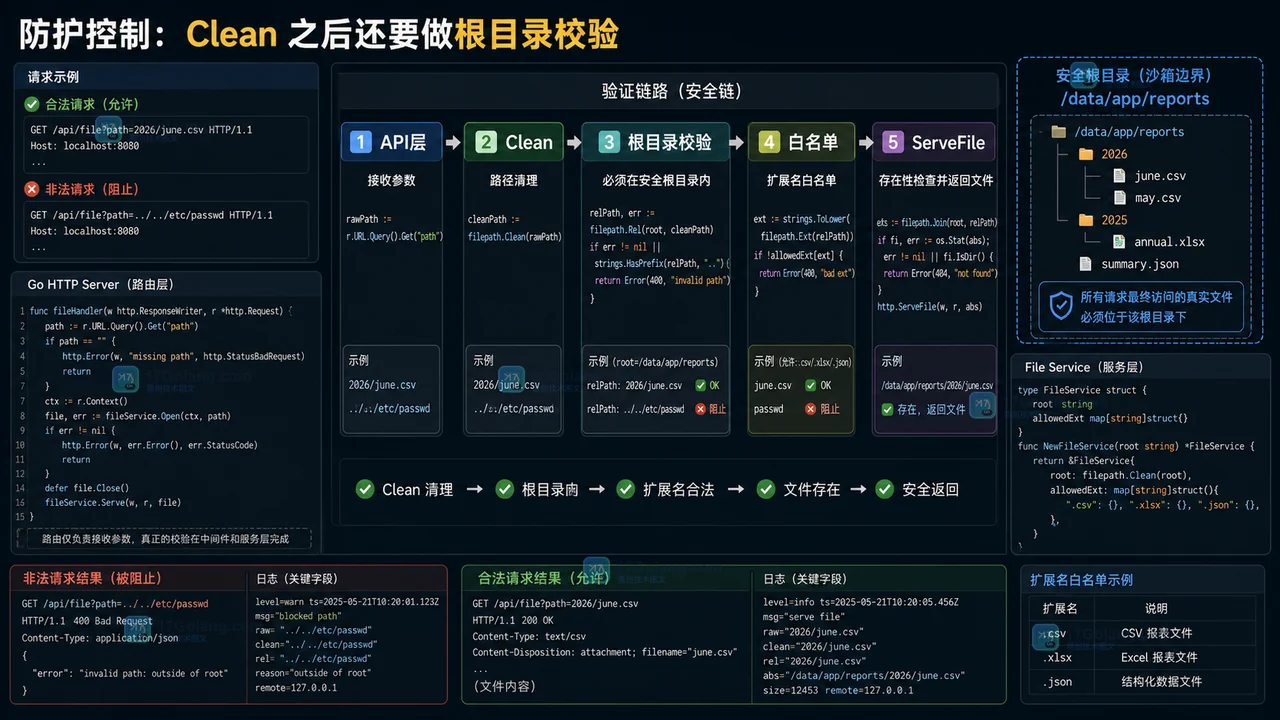Click the reason="outside of root" log line
Image resolution: width=1280 pixels, height=720 pixels.
[x=313, y=673]
